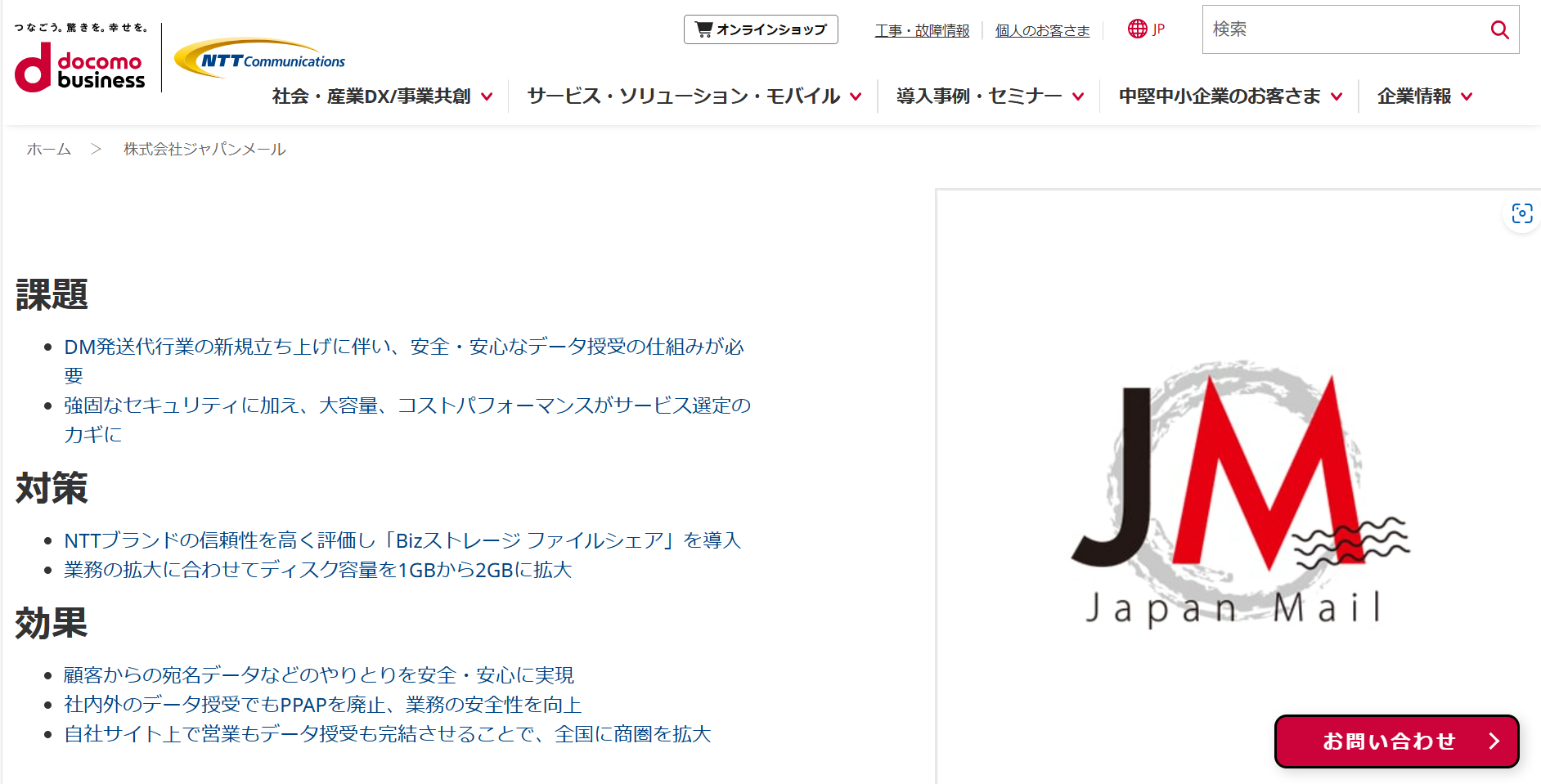
Task: Click the globe language icon
Action: pyautogui.click(x=1137, y=29)
